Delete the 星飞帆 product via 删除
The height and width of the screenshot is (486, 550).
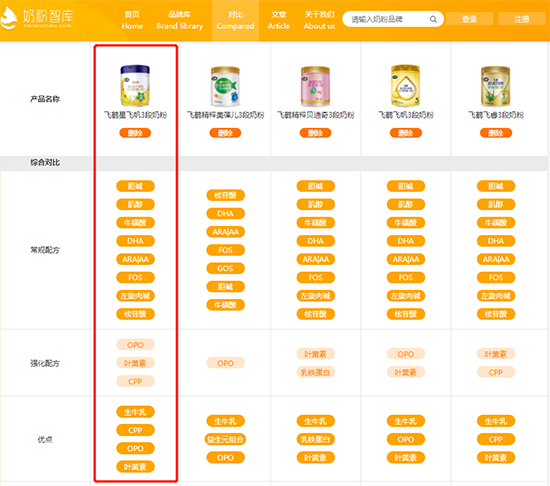135,133
